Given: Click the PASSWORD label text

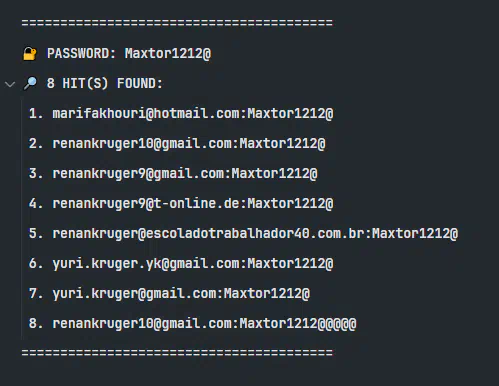Looking at the screenshot, I should 81,53.
